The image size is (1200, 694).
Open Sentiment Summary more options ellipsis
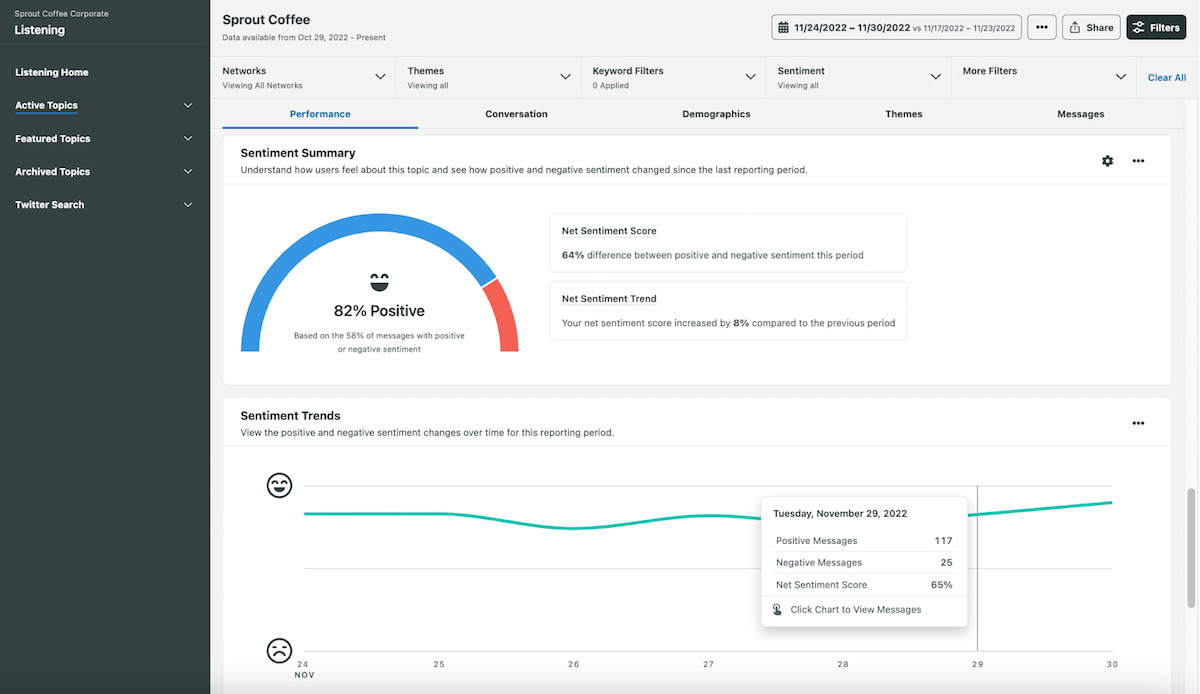(x=1138, y=161)
